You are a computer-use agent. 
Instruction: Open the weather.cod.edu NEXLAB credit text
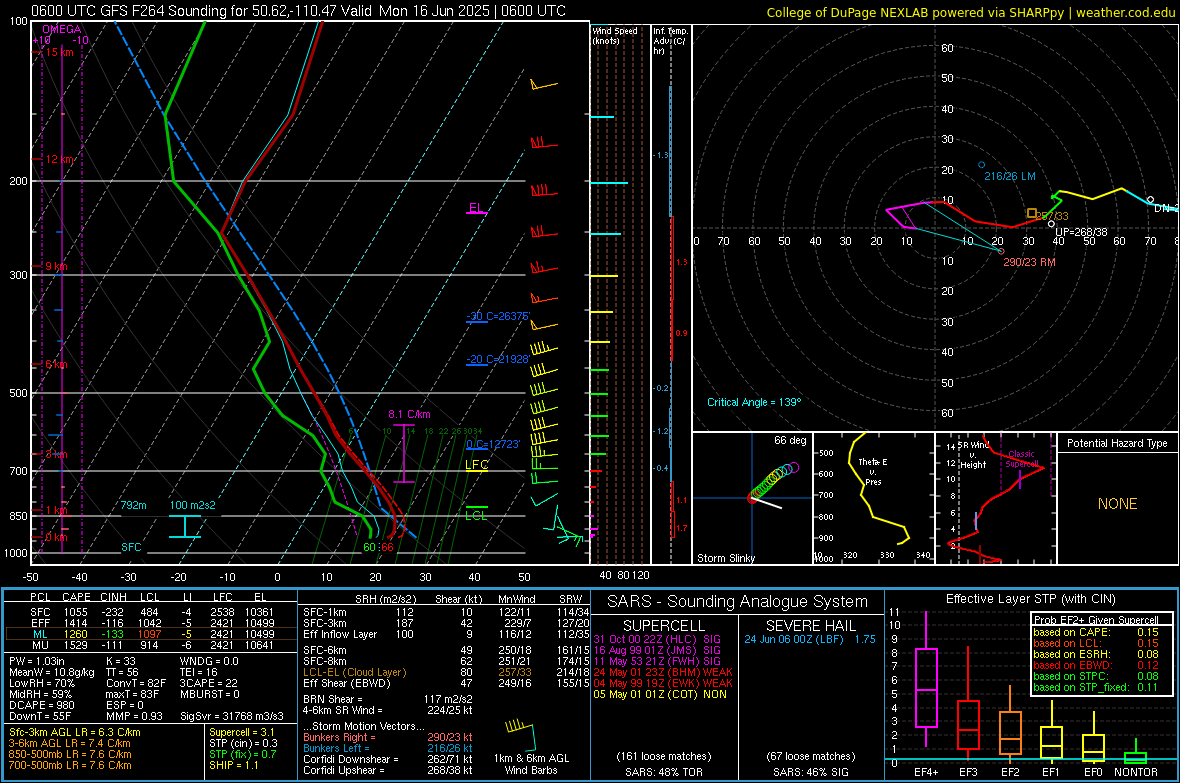click(x=971, y=13)
